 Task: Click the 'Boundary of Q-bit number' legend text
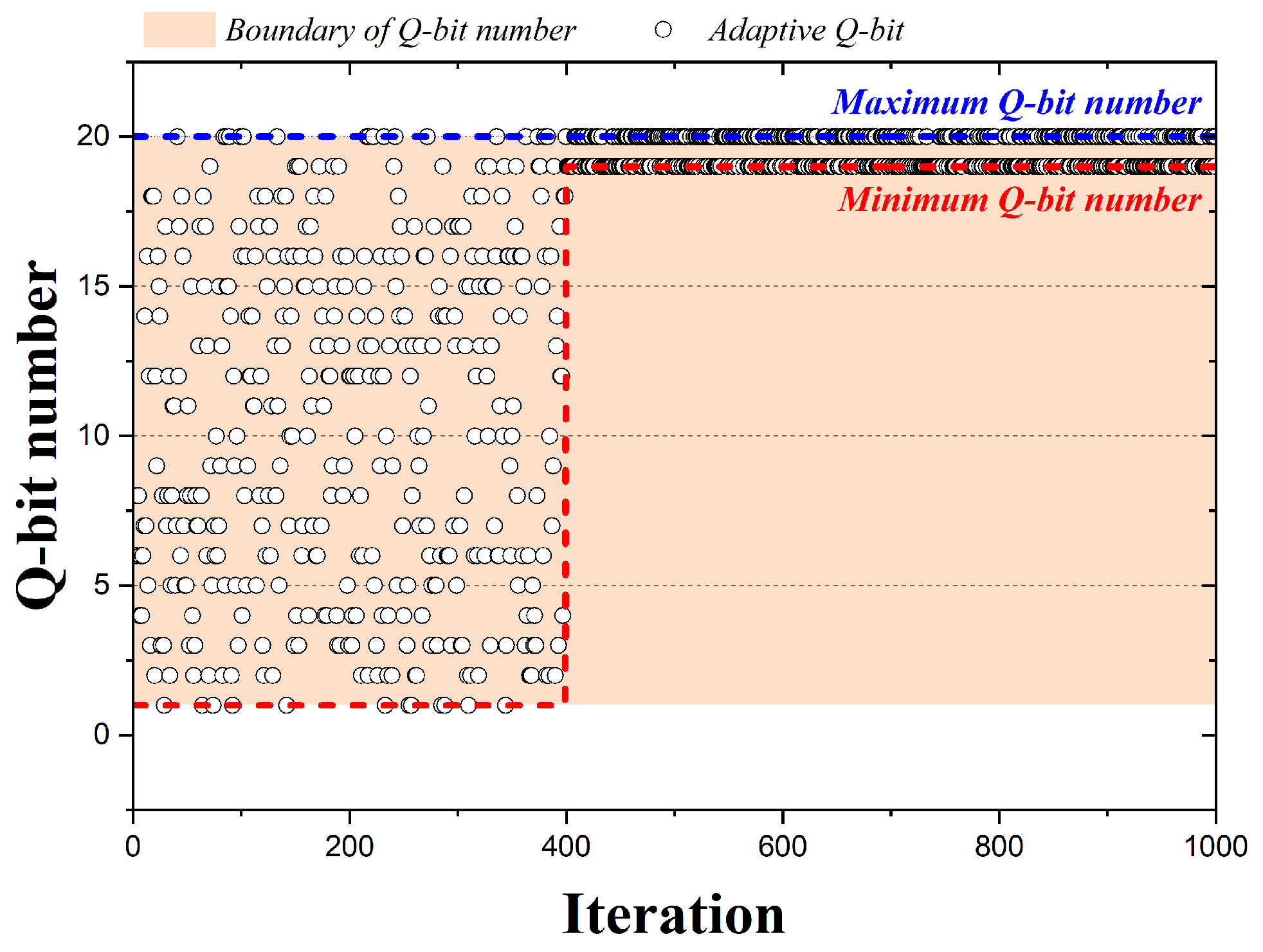400,31
